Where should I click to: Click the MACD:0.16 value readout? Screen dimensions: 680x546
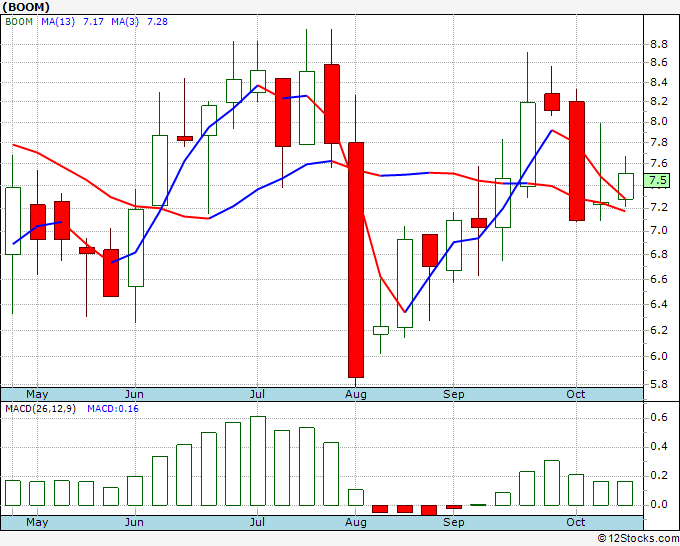[113, 409]
